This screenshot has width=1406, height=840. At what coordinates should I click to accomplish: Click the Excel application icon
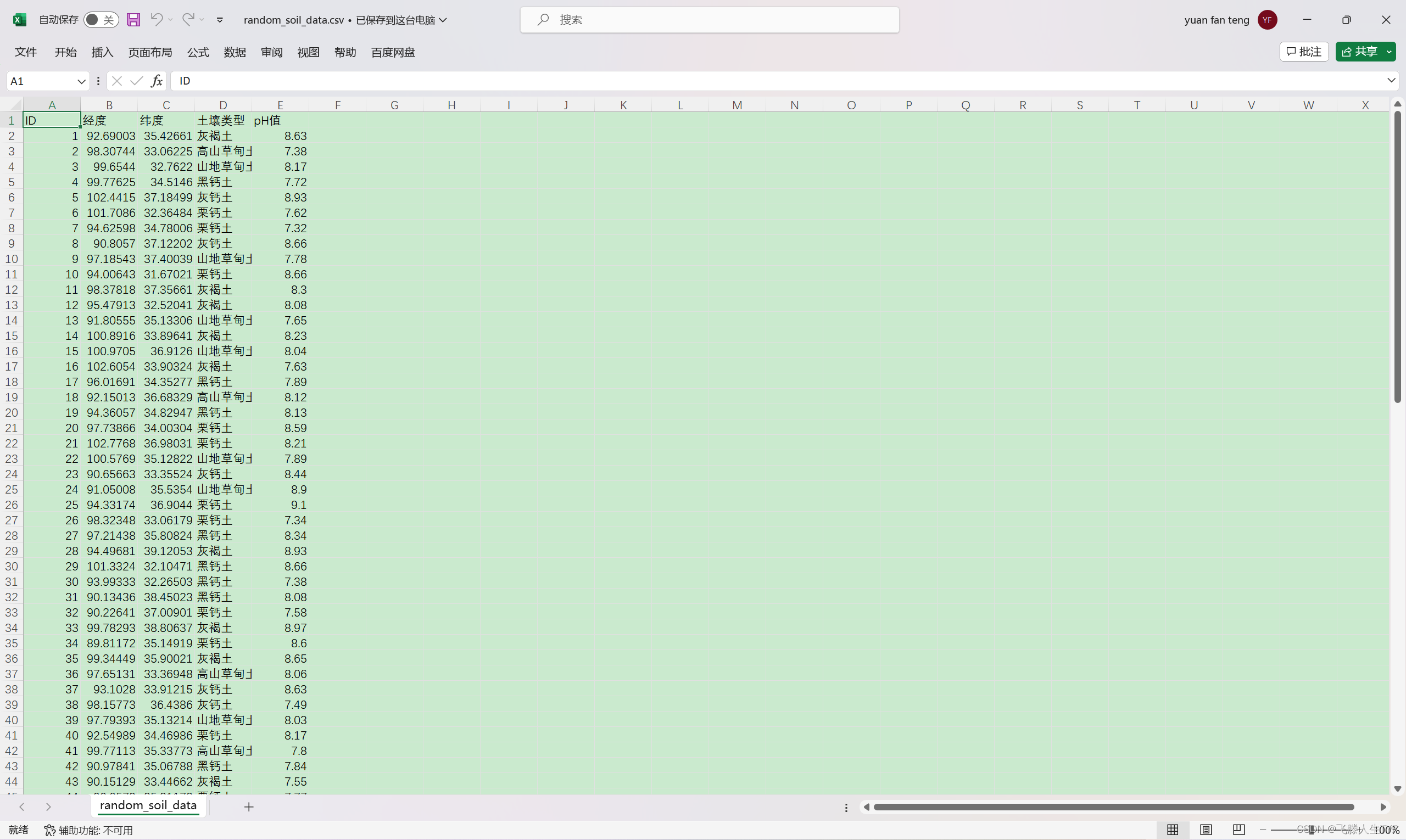click(x=20, y=20)
